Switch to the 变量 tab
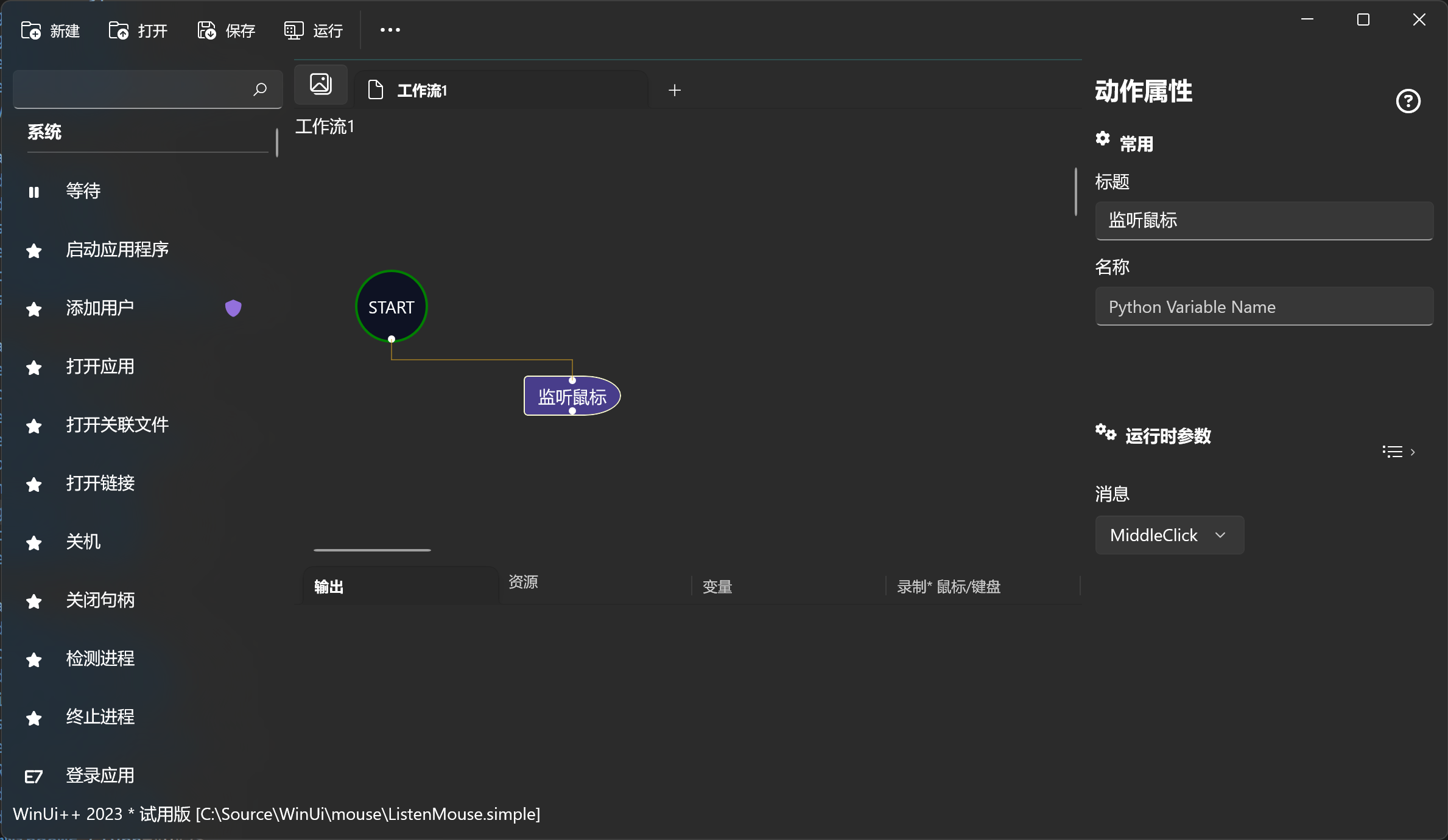This screenshot has height=840, width=1448. click(717, 586)
